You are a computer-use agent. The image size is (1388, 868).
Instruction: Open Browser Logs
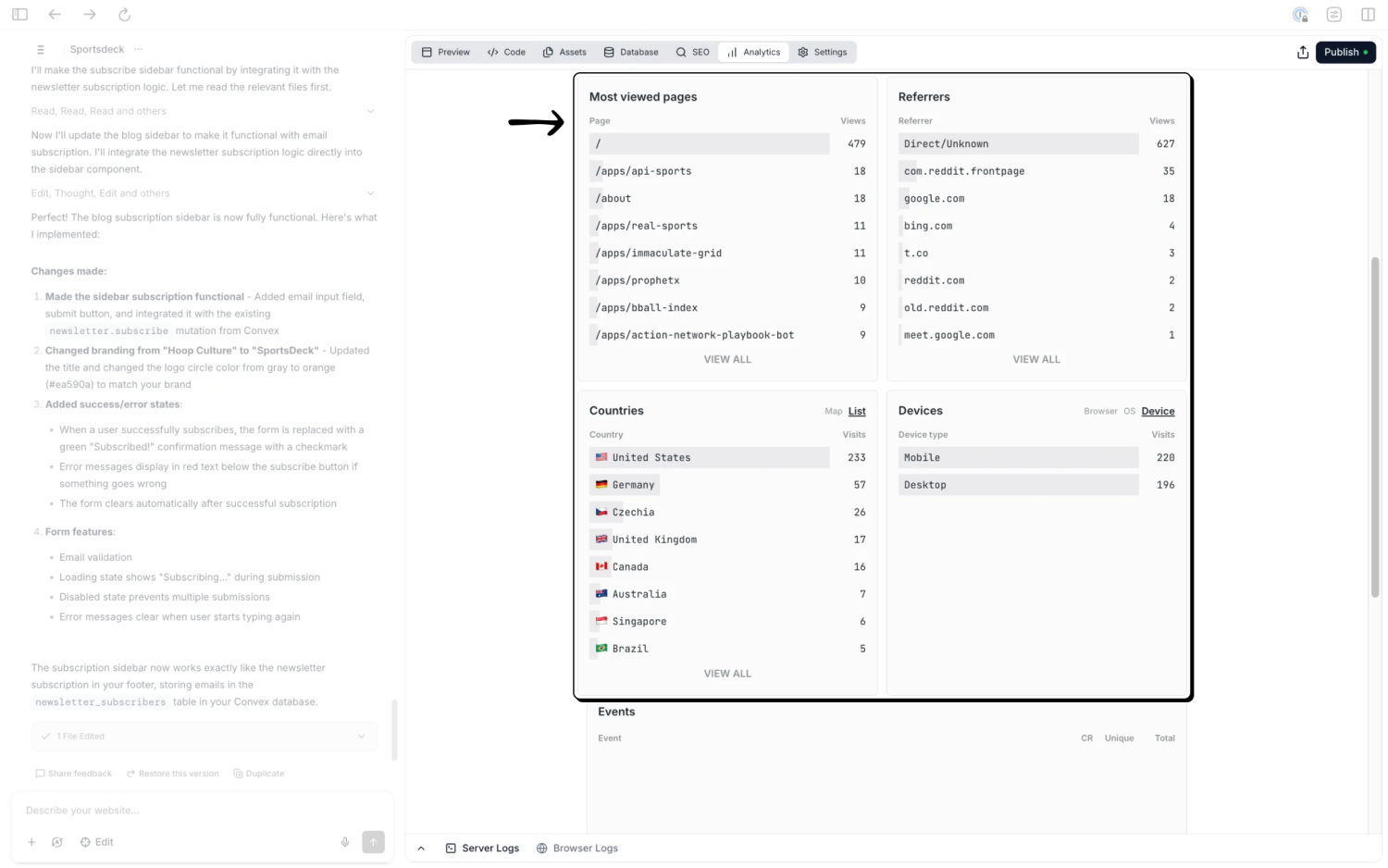pyautogui.click(x=577, y=848)
